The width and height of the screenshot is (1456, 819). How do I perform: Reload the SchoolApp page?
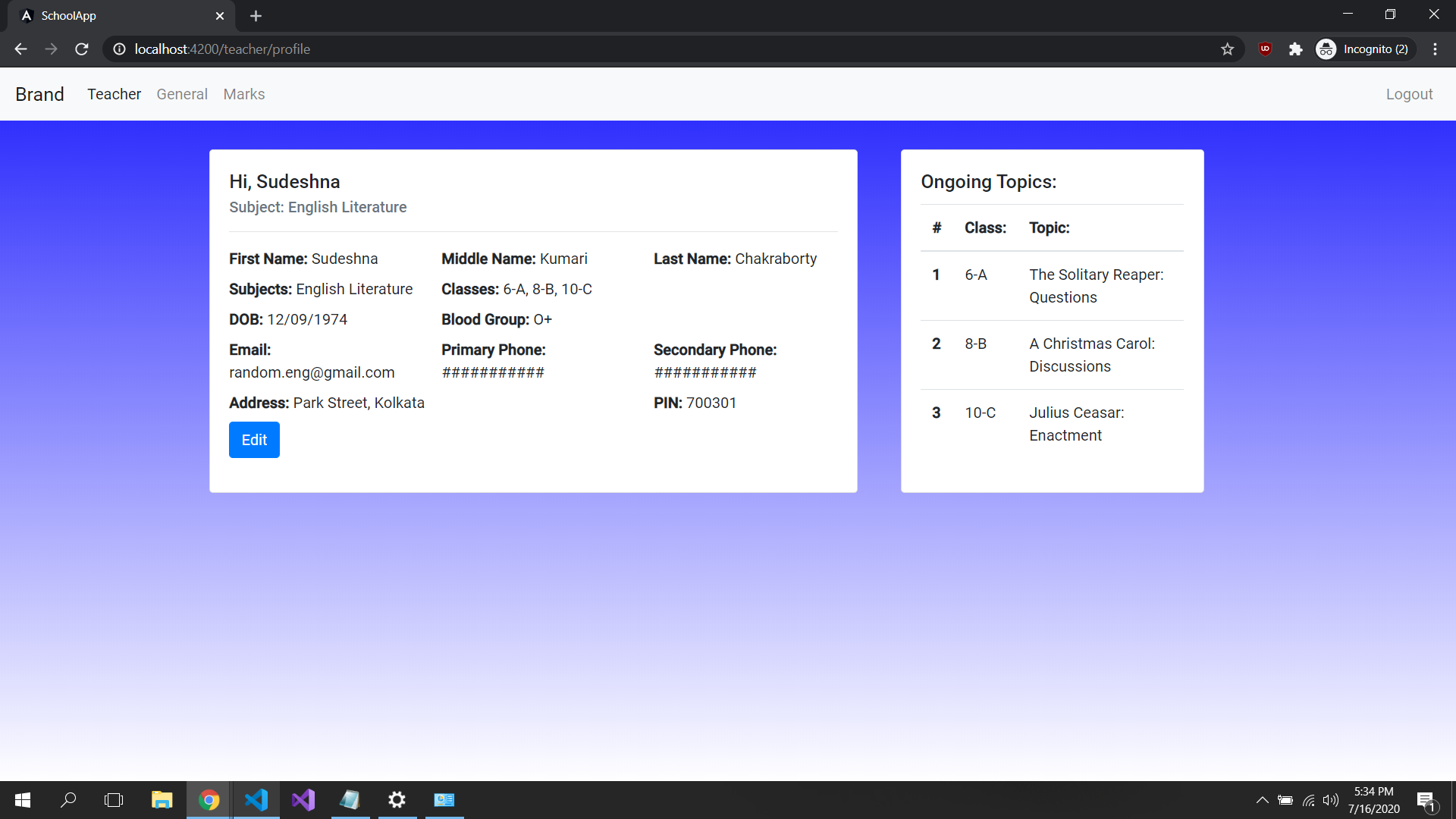(x=81, y=49)
